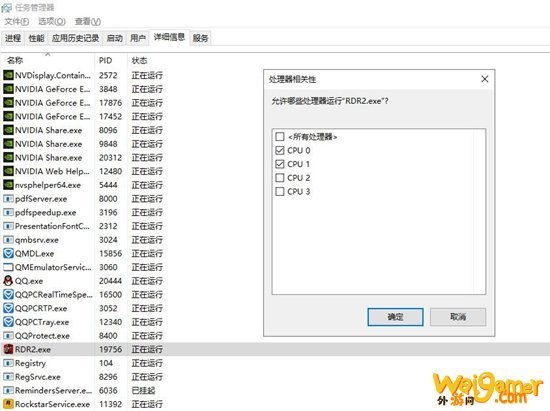Switch to the 性能 tab
The image size is (550, 411).
click(x=36, y=38)
